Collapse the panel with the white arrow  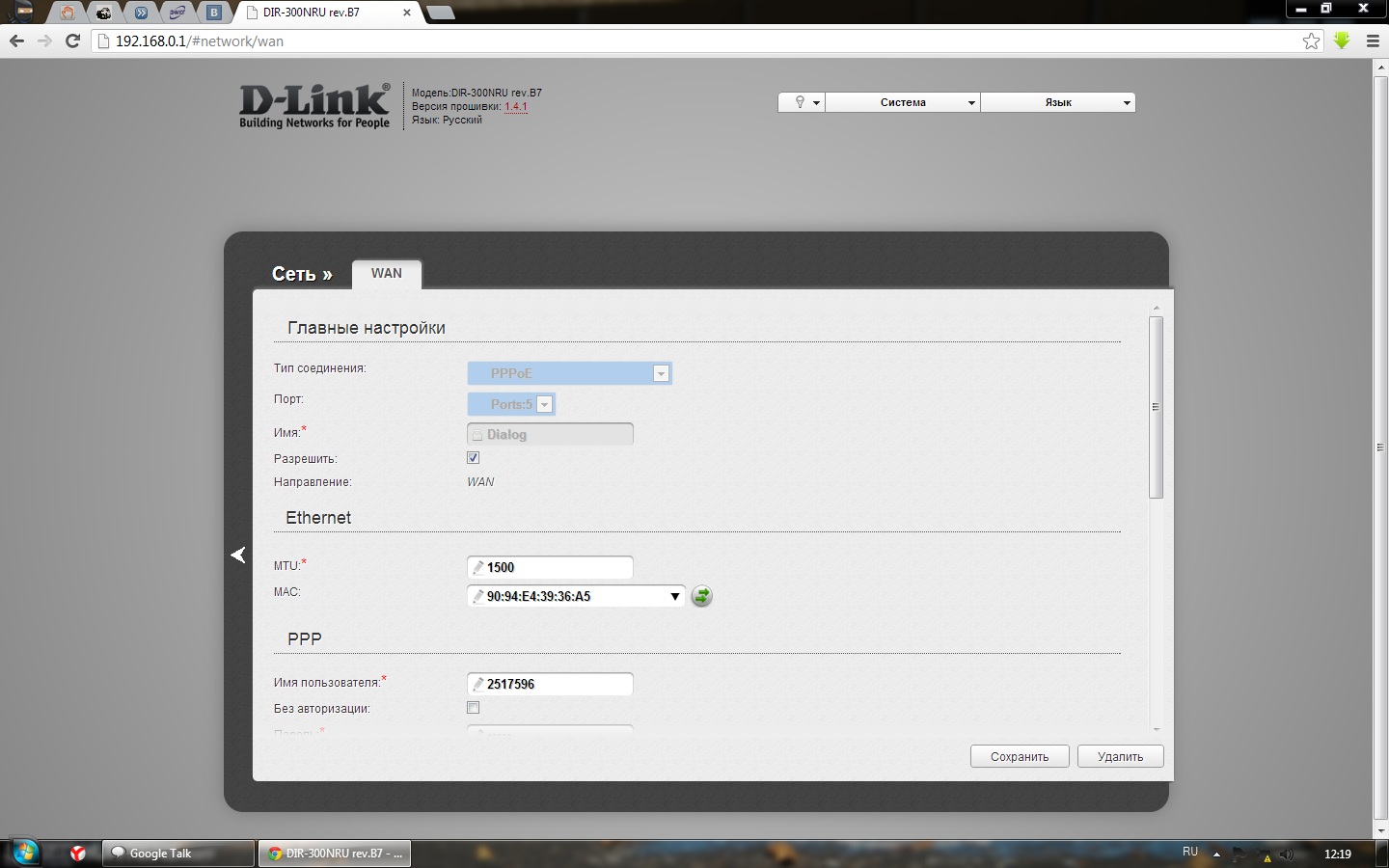coord(238,555)
